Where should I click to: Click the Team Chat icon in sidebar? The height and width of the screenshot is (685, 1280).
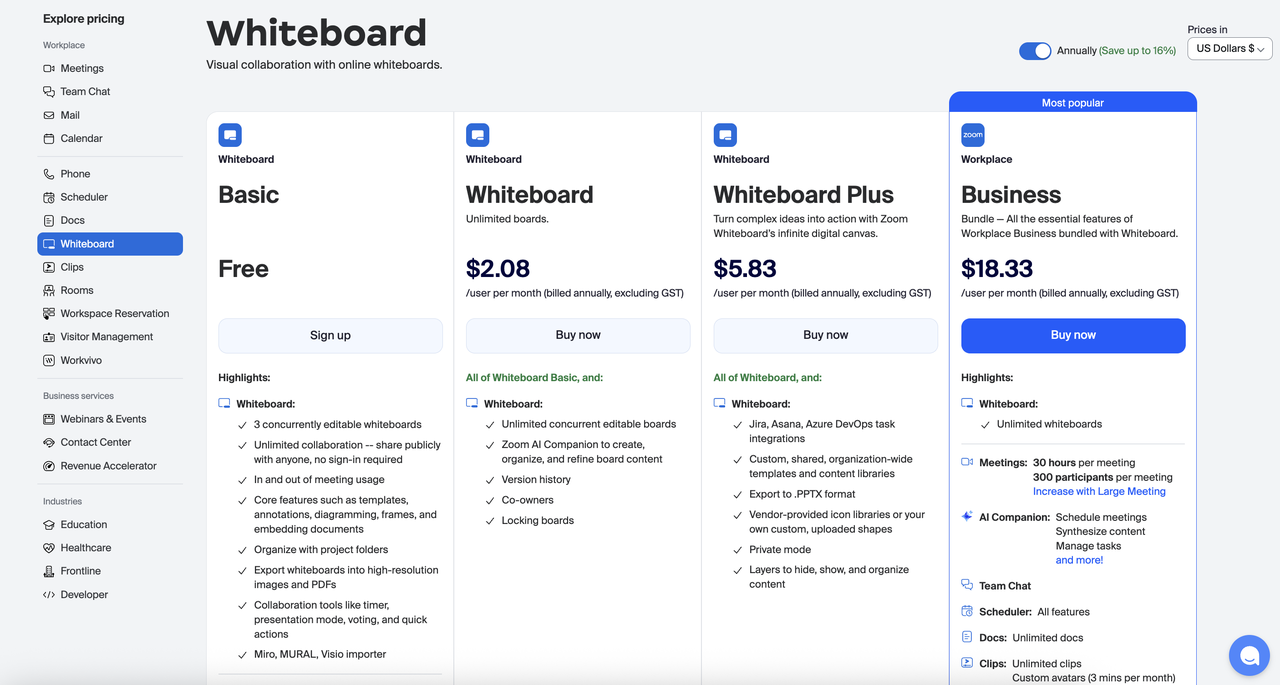click(49, 92)
